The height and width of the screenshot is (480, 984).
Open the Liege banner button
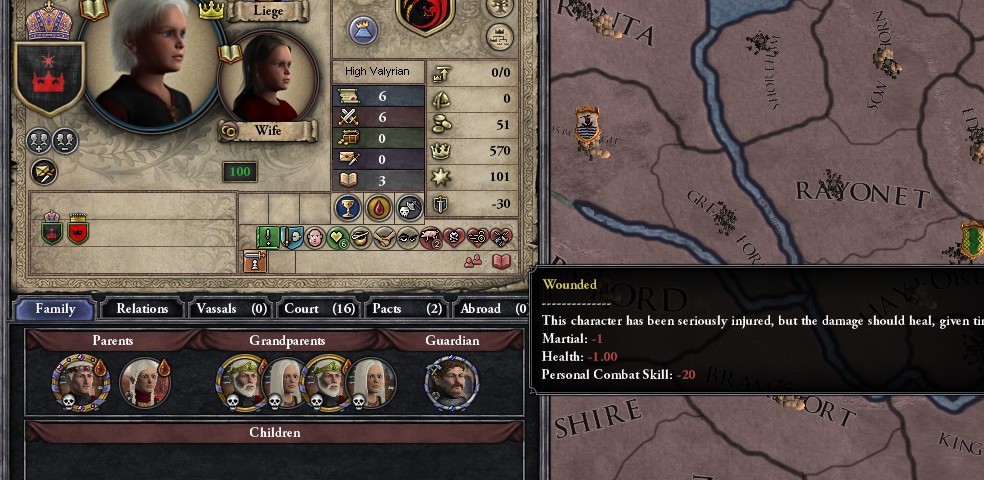coord(268,11)
